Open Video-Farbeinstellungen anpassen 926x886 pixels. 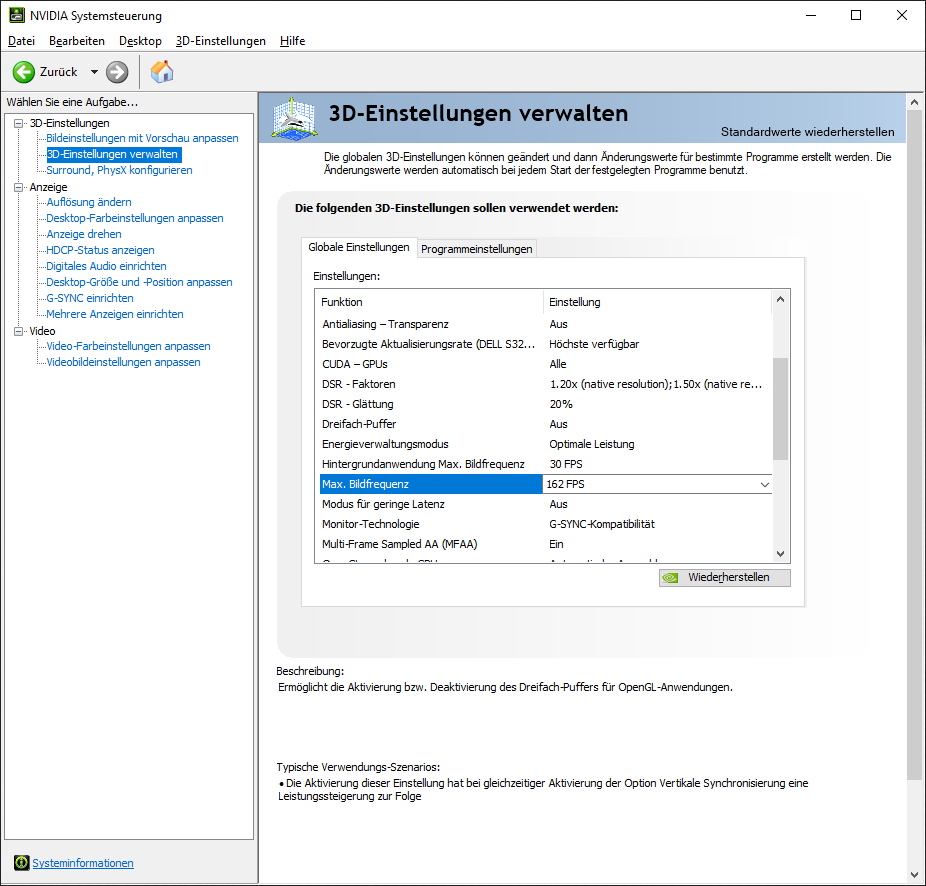click(128, 346)
